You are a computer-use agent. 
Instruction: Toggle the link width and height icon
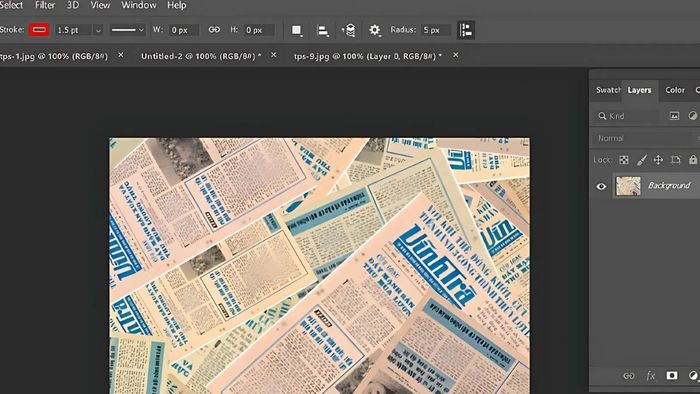(x=214, y=30)
